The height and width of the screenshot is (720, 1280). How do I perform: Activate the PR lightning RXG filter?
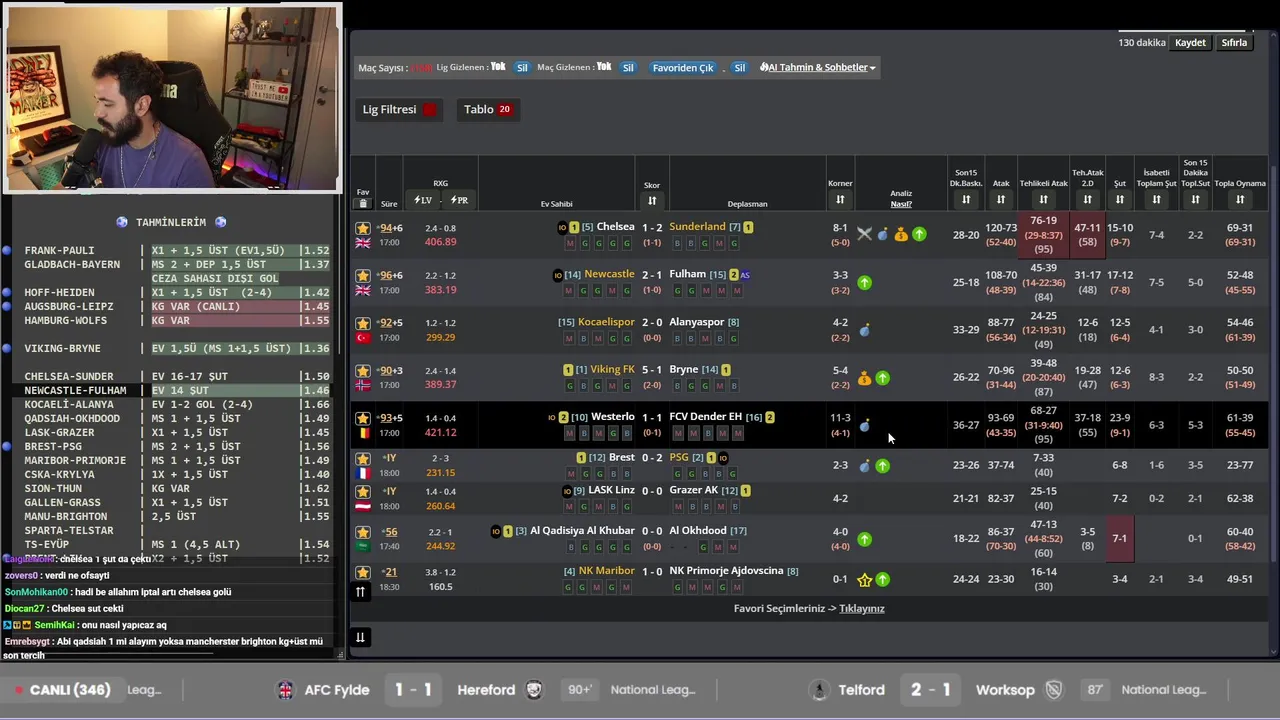(x=459, y=200)
